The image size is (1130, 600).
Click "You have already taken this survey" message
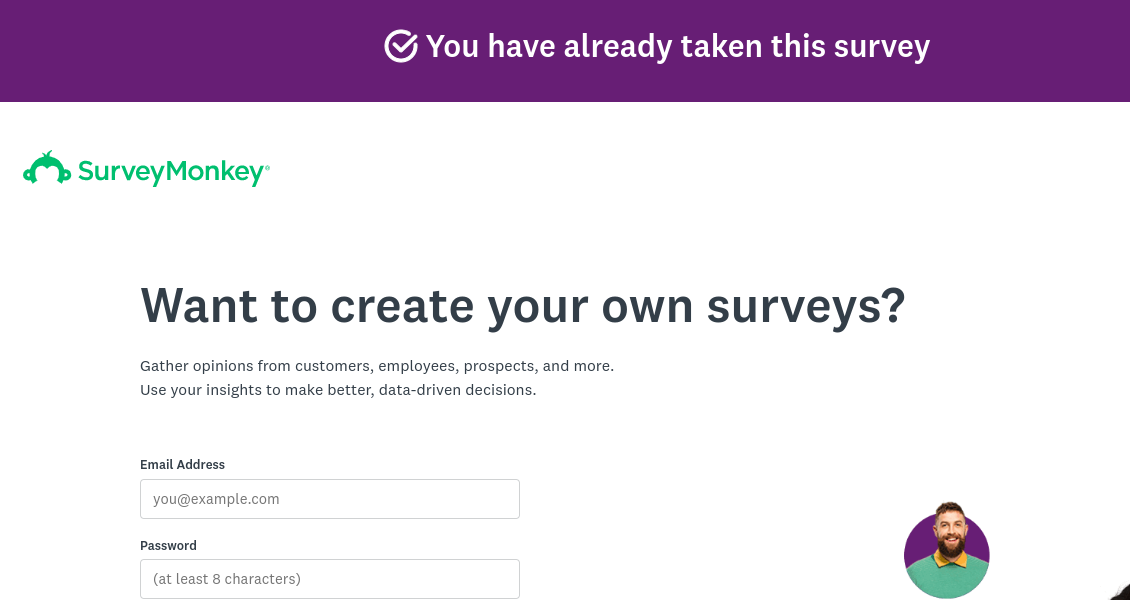pos(677,46)
